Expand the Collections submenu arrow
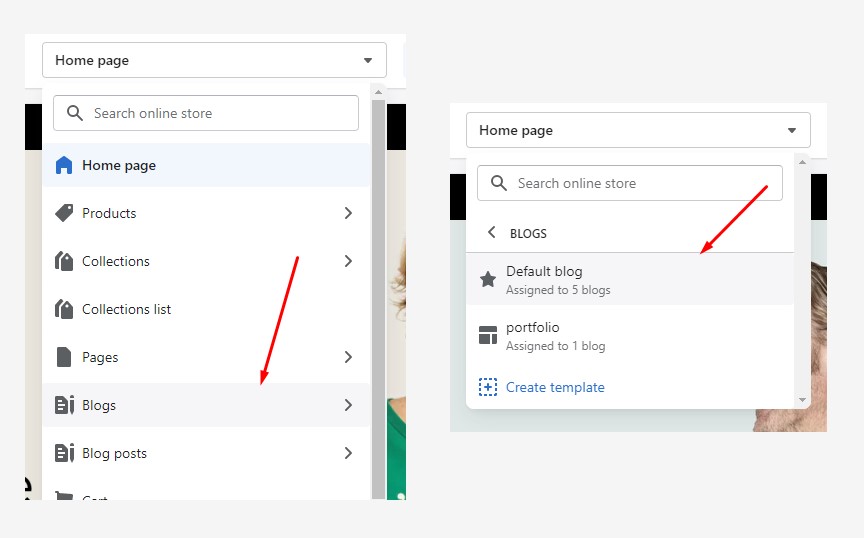This screenshot has width=864, height=538. [x=348, y=261]
